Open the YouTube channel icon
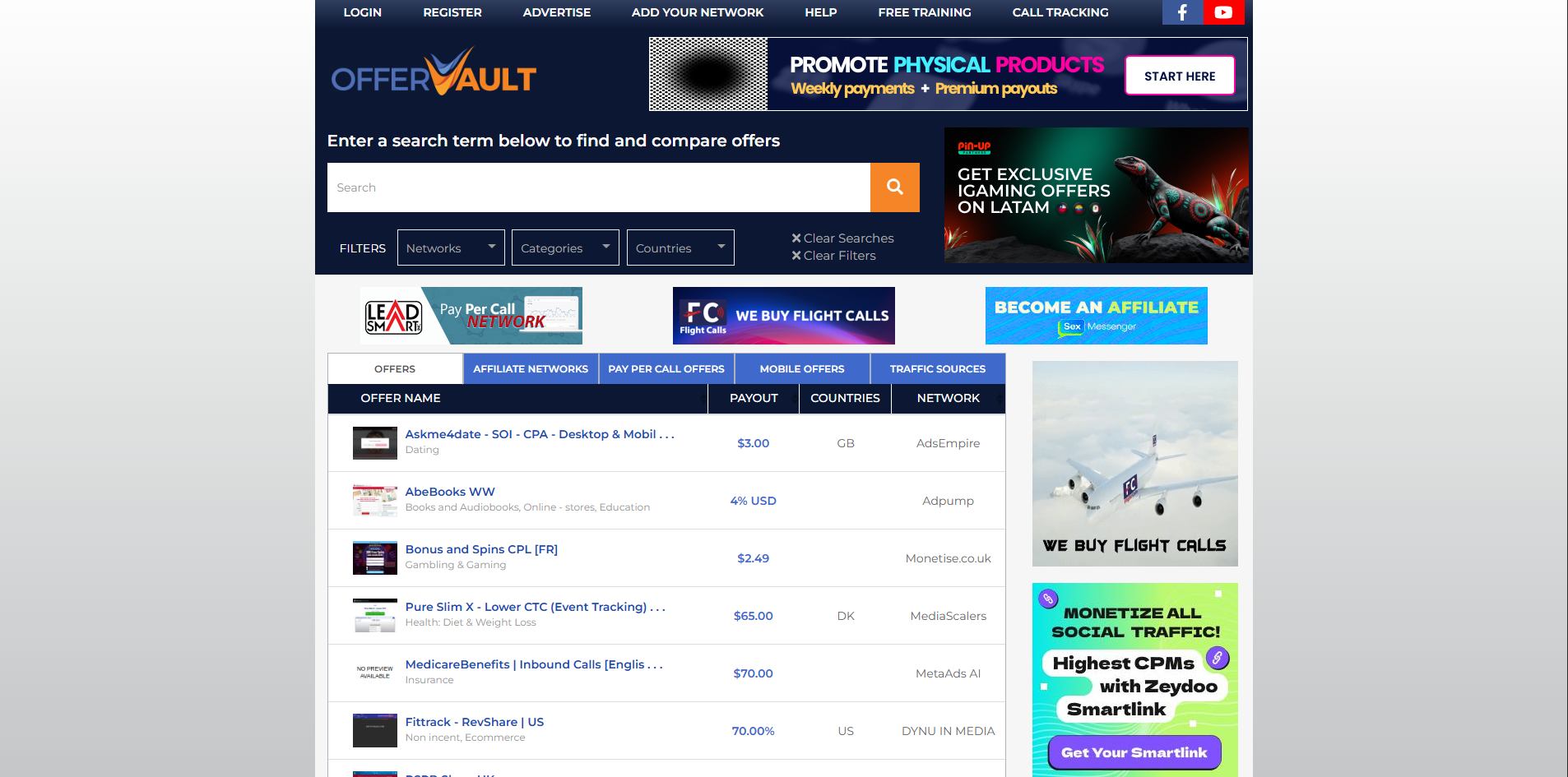Screen dimensions: 1568x777 click(x=1223, y=12)
